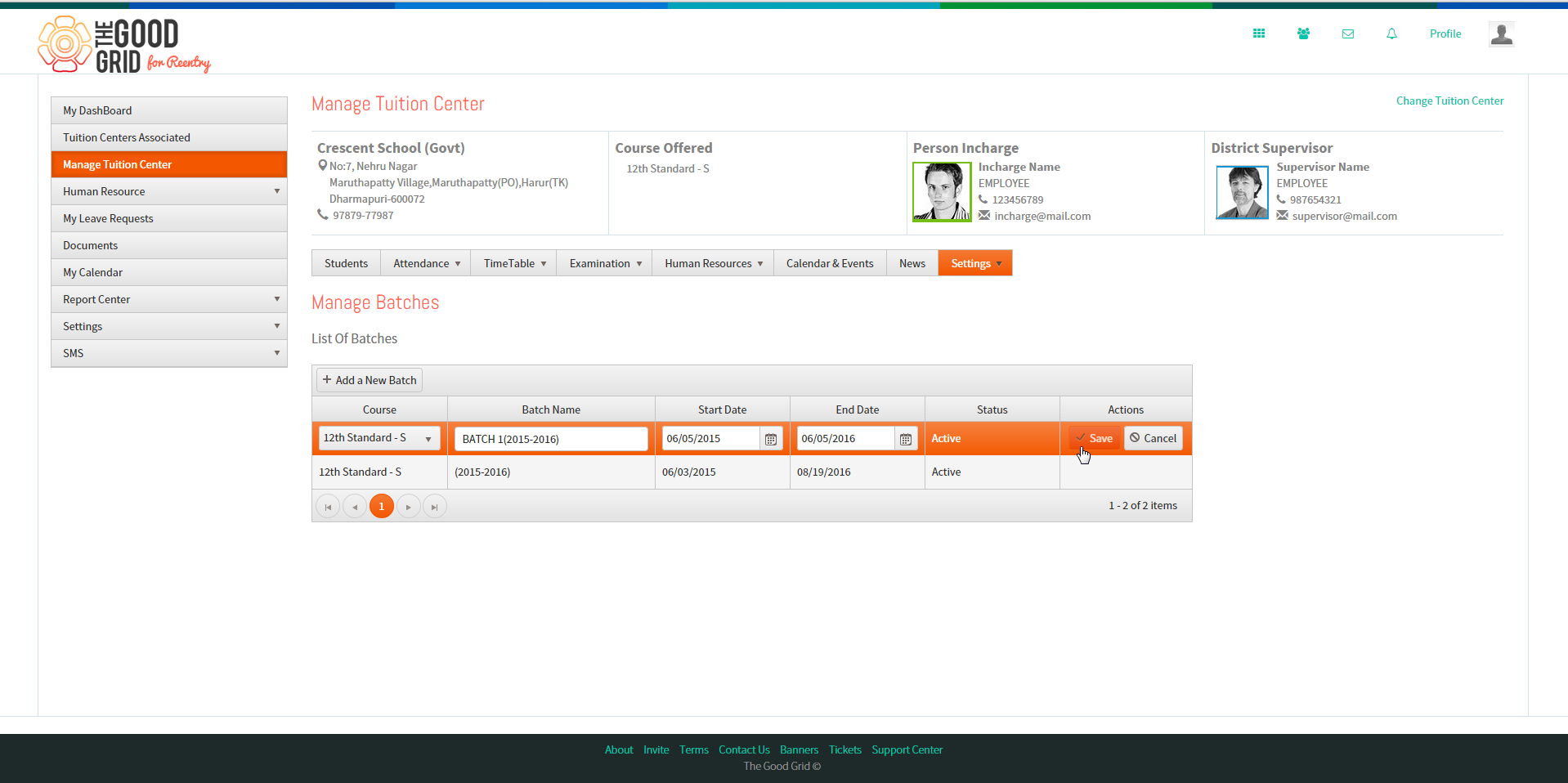
Task: Expand the Report Center sidebar menu
Action: pyautogui.click(x=169, y=299)
